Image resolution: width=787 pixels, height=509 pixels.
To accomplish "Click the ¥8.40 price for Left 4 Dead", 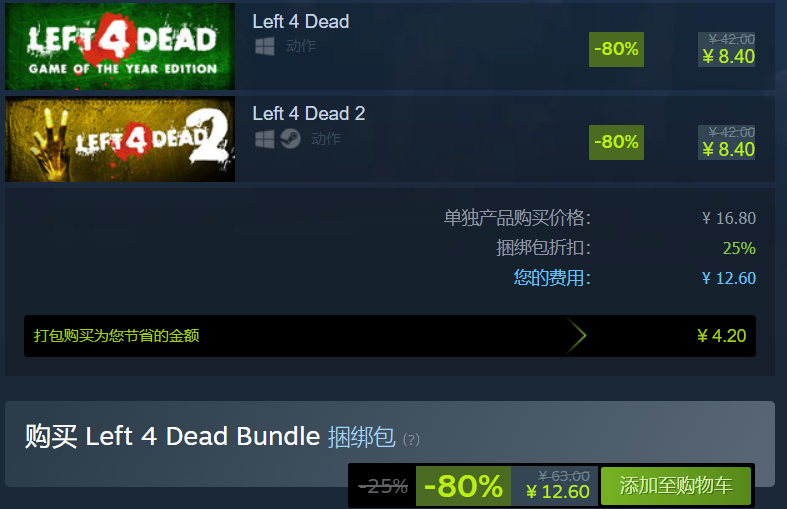I will coord(728,57).
